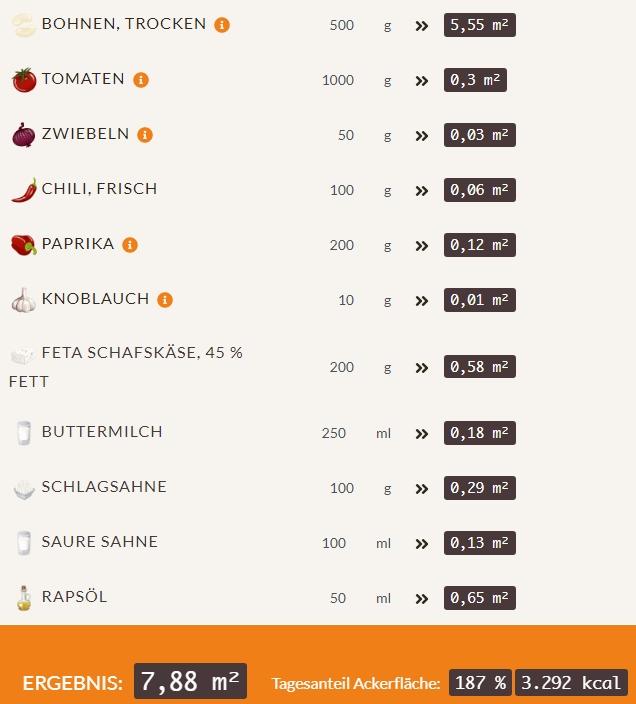Click the Tomaten quantity field showing 1000

click(338, 80)
